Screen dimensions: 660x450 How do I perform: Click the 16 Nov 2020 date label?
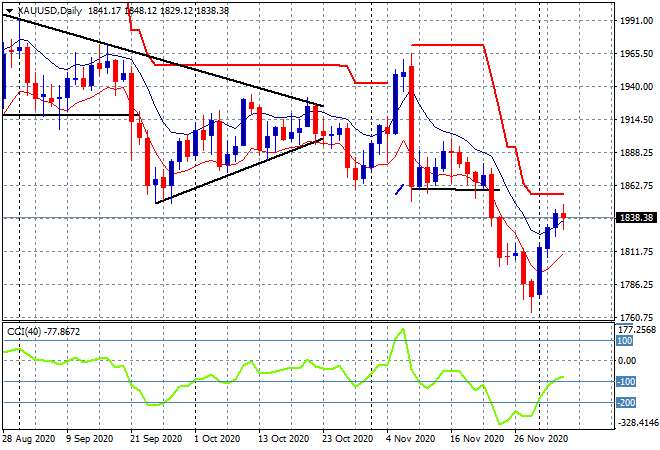coord(477,439)
